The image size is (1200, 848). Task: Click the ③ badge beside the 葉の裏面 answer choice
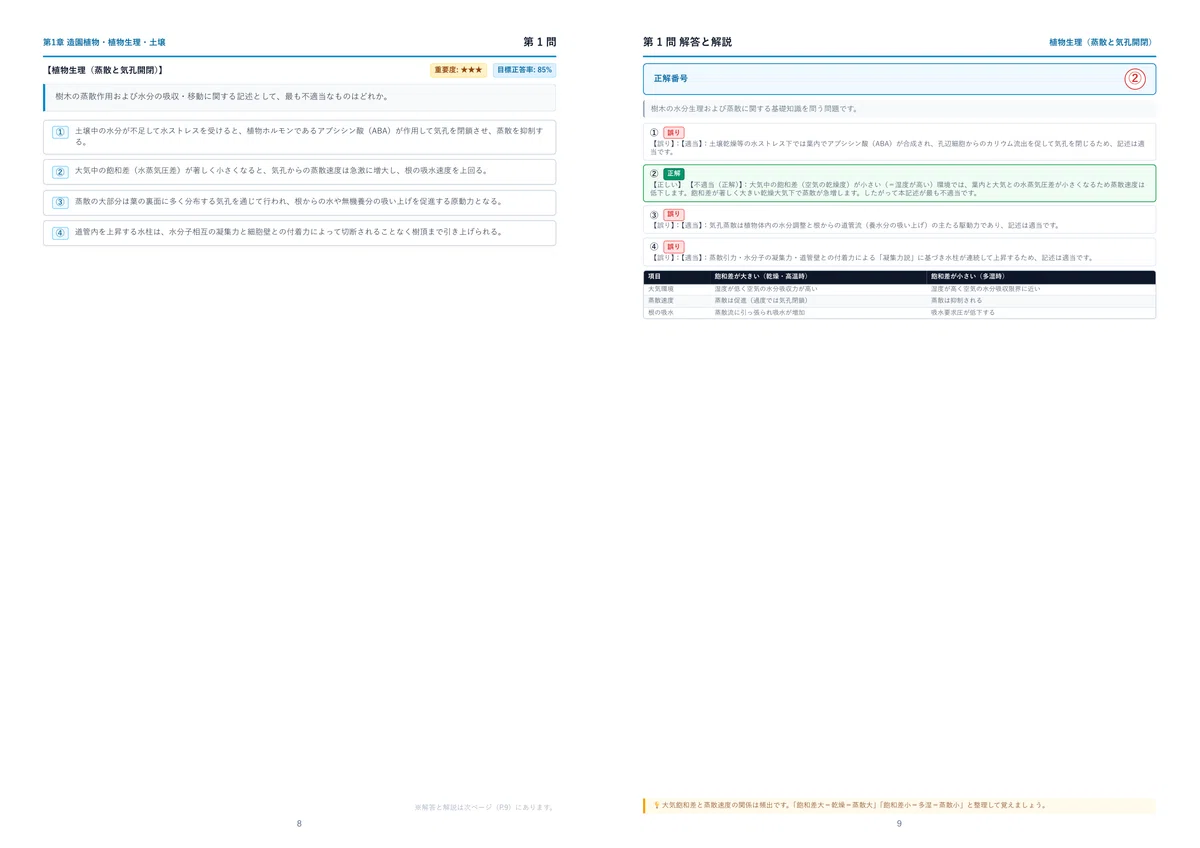pyautogui.click(x=60, y=202)
